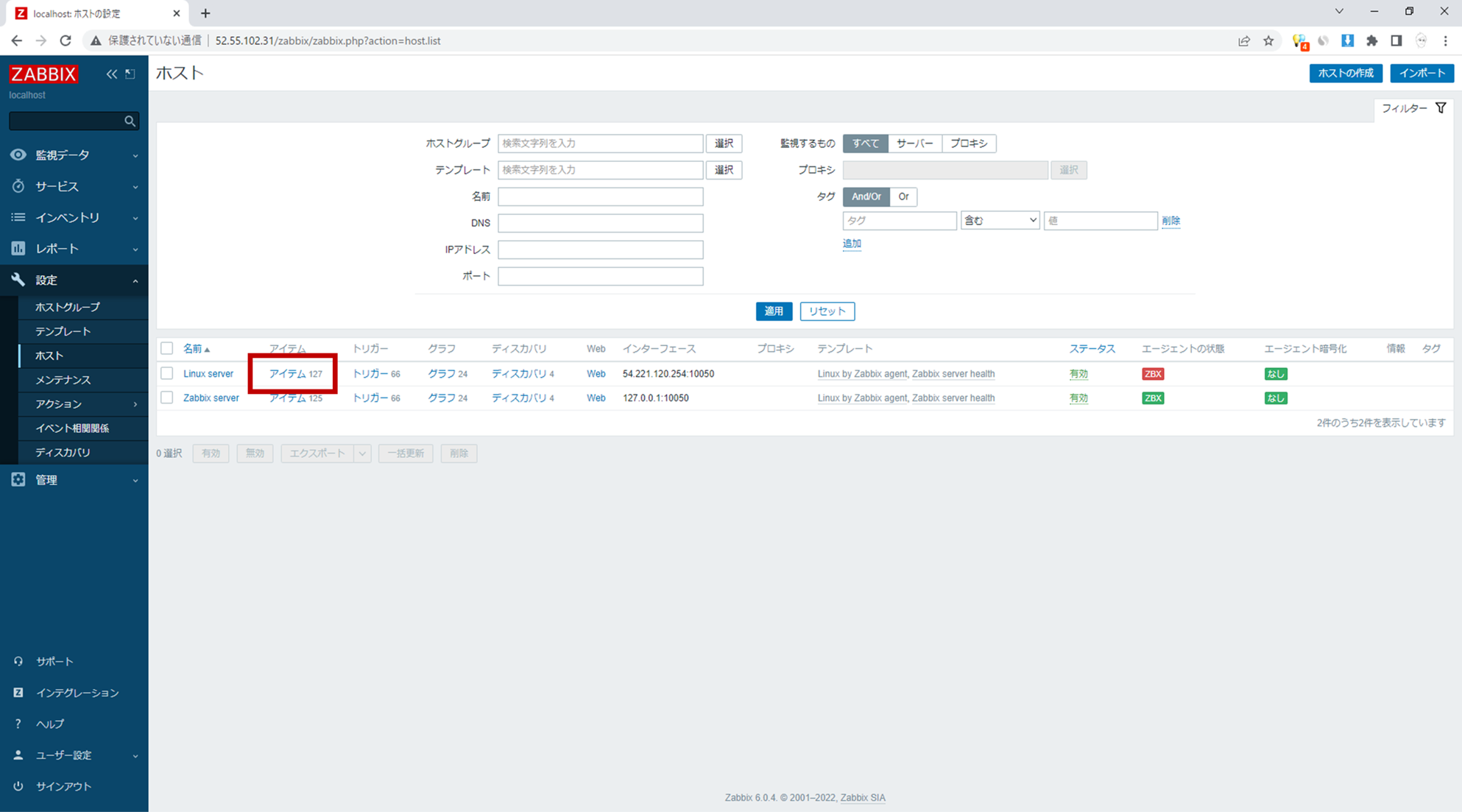Click the browser back arrow
This screenshot has height=812, width=1462.
click(17, 40)
